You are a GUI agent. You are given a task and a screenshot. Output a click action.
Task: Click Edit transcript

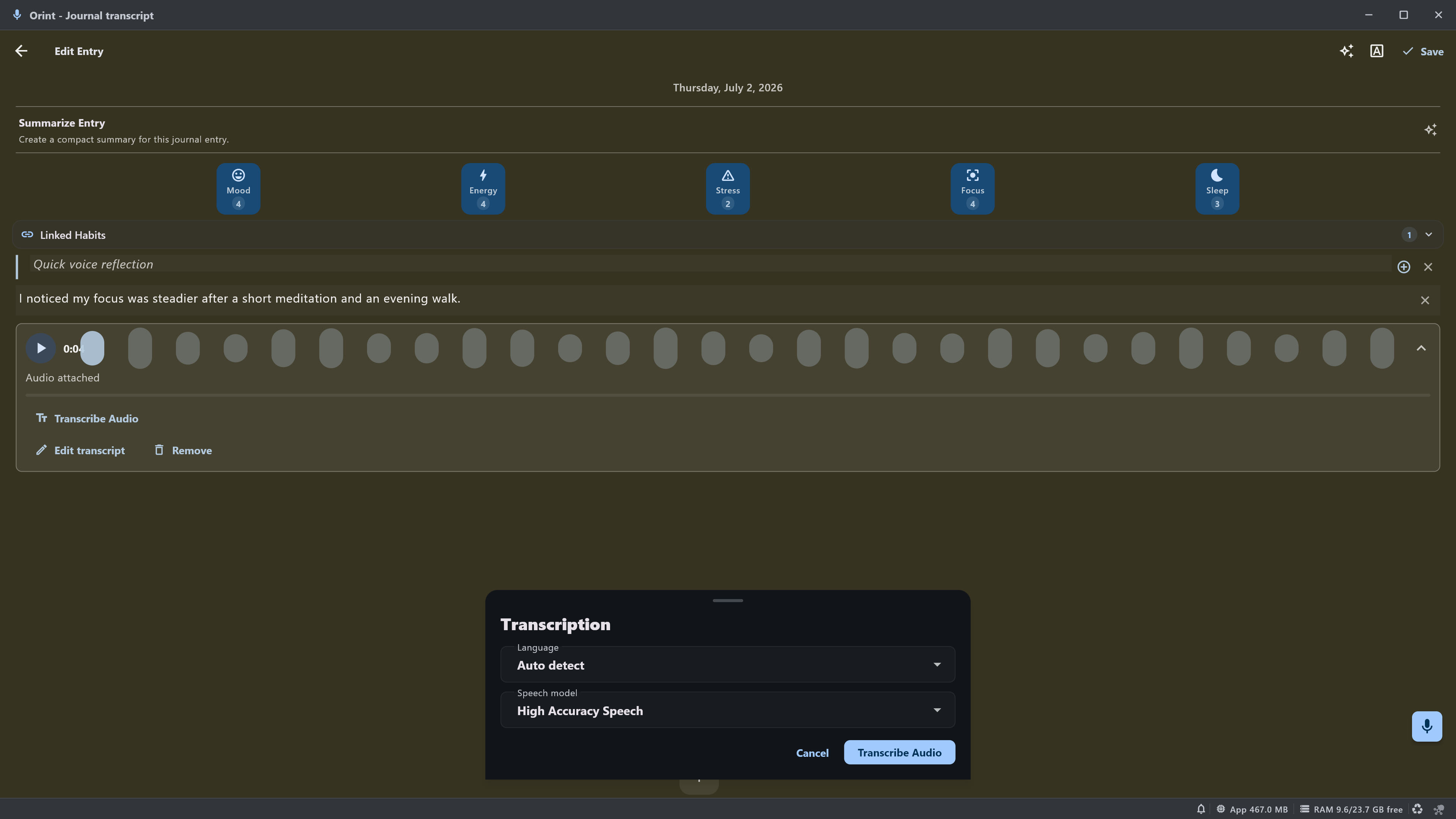pyautogui.click(x=80, y=450)
